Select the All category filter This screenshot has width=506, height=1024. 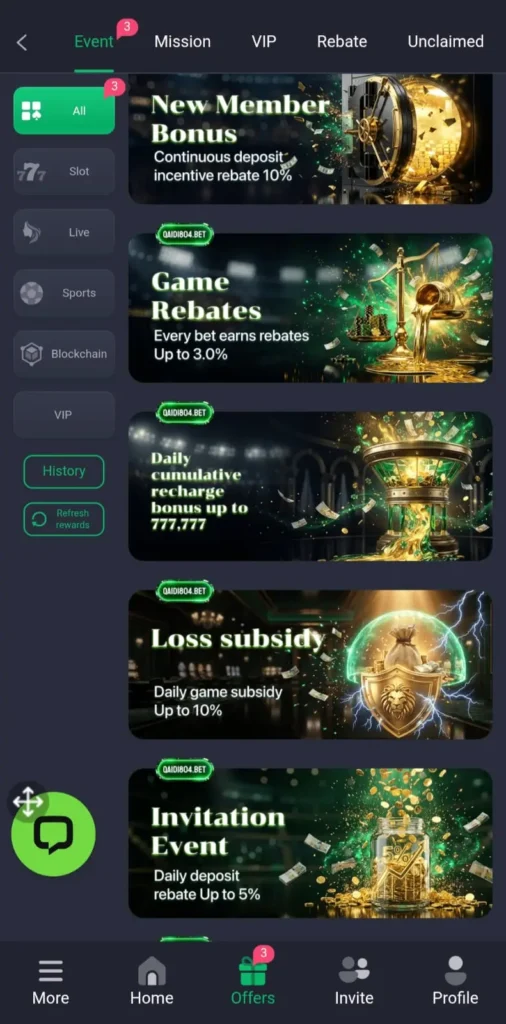click(64, 111)
